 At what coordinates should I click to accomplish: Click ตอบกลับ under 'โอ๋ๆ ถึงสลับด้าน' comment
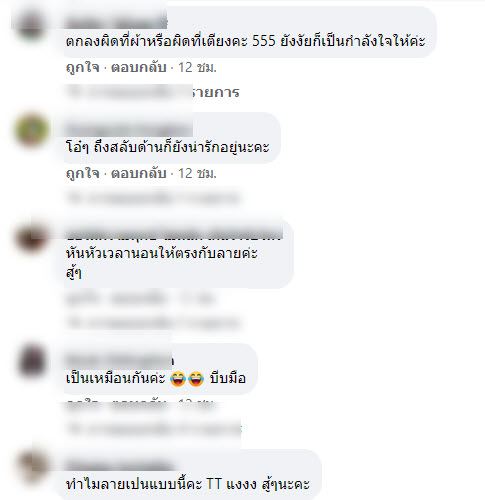coord(138,173)
